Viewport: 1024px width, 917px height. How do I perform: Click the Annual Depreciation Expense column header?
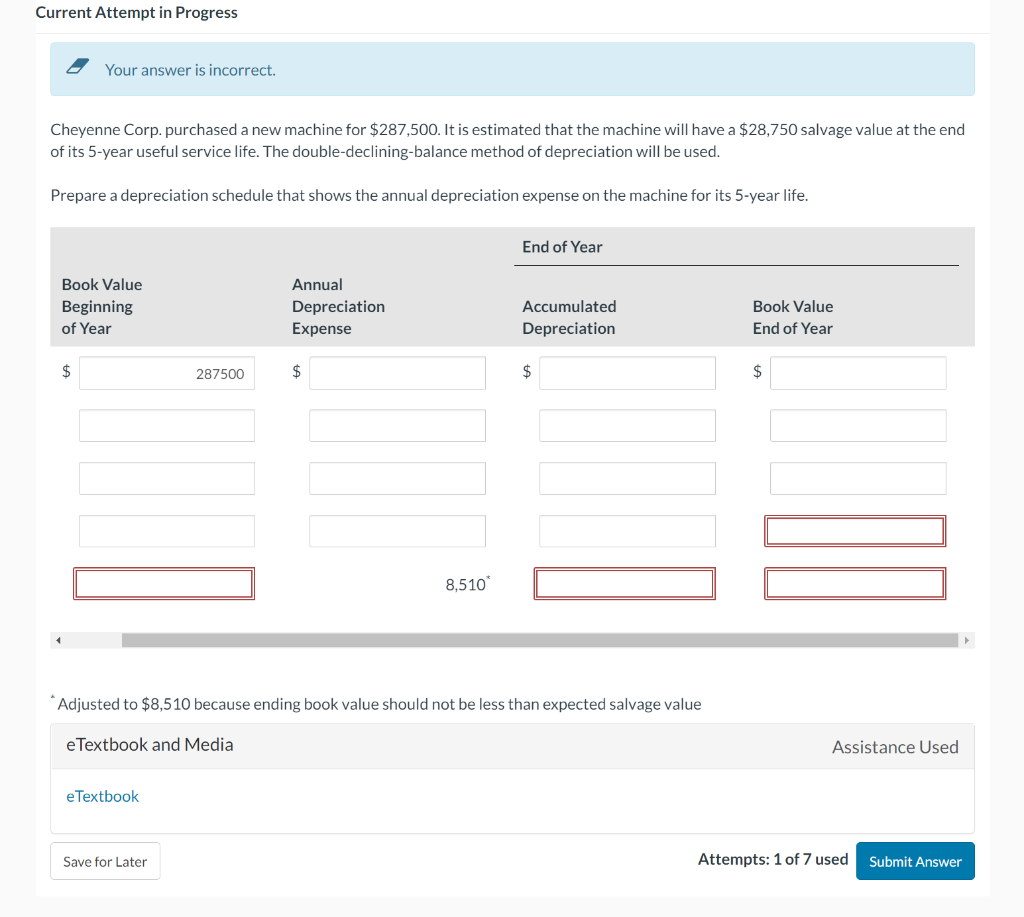coord(338,306)
